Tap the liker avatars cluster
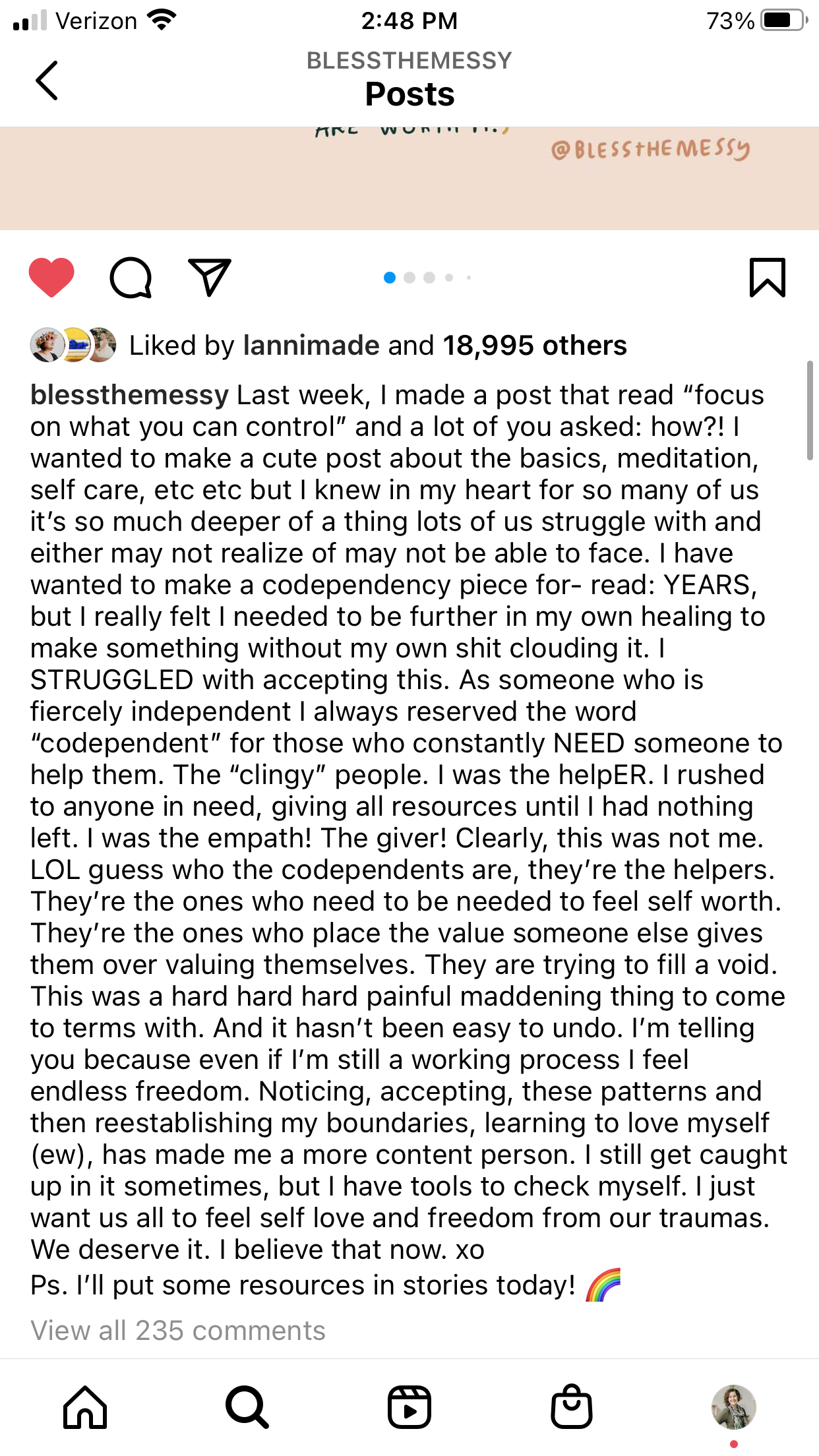Screen dimensions: 819x1456 coord(73,345)
